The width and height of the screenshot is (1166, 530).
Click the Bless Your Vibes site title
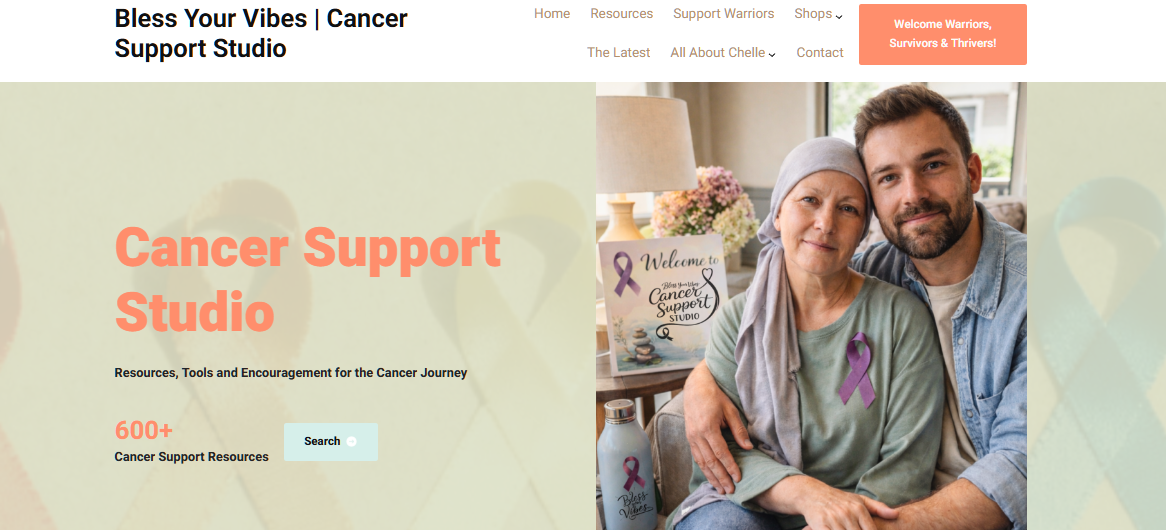[261, 33]
